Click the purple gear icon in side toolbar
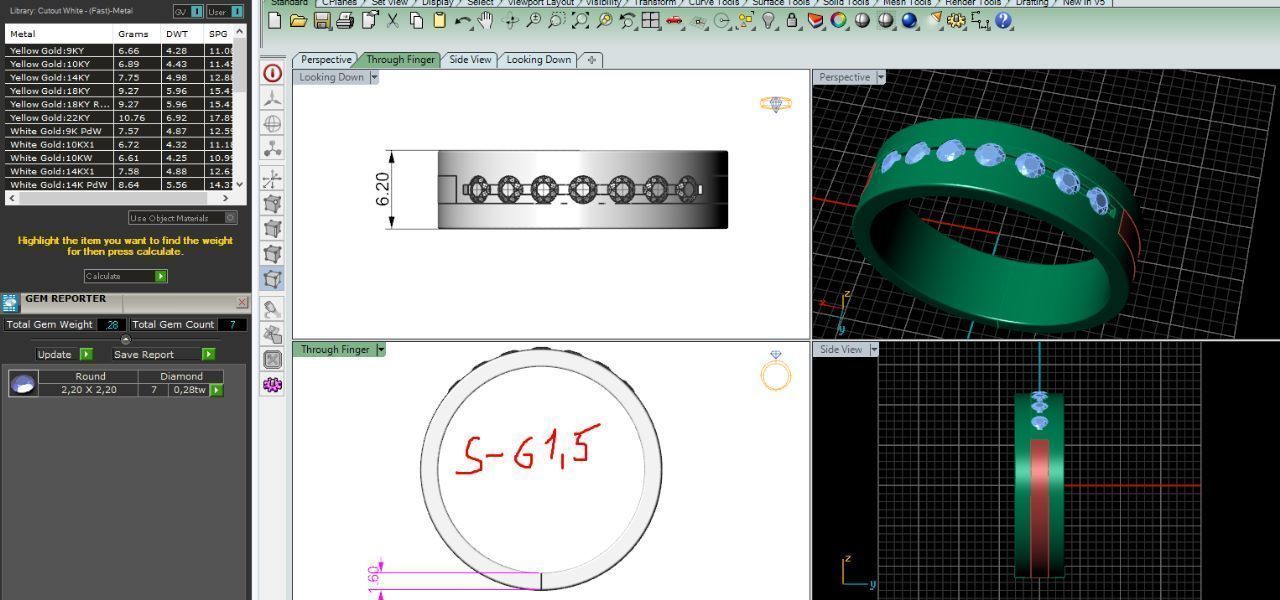The width and height of the screenshot is (1280, 600). pos(272,385)
